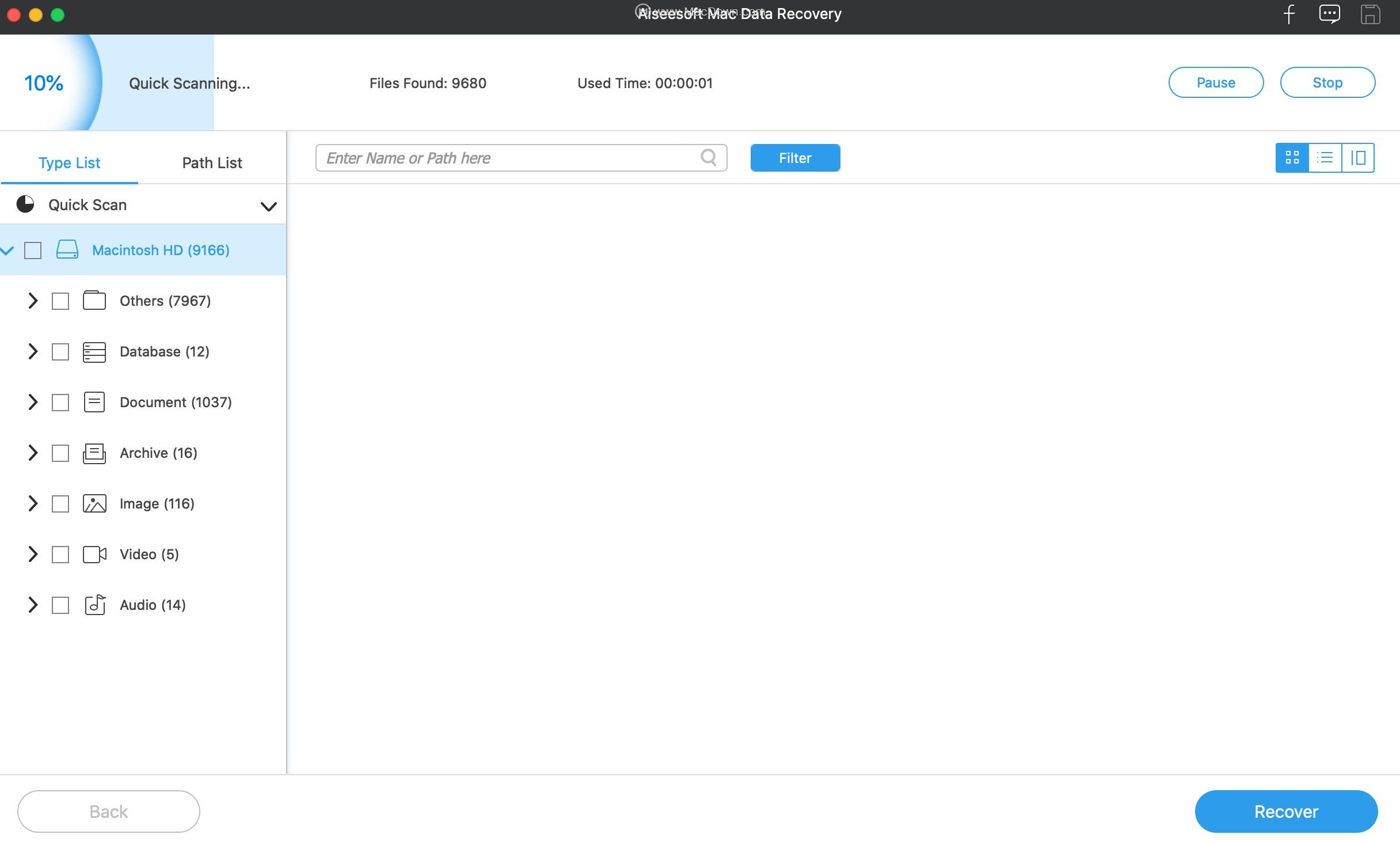
Task: Expand the Others (7967) category
Action: coord(33,301)
